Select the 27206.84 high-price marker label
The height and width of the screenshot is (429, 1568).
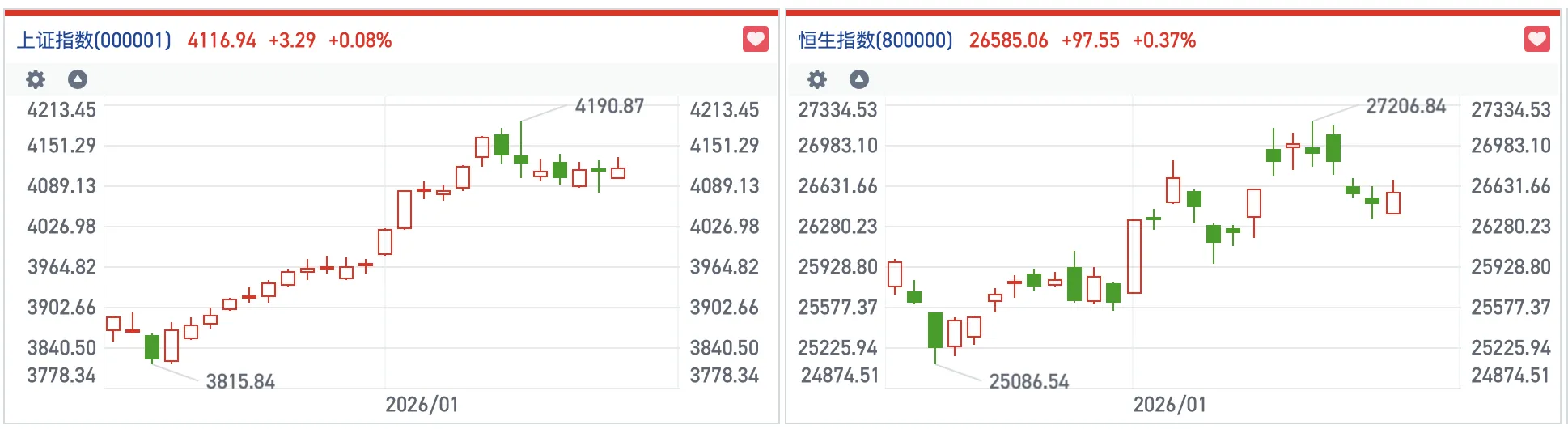click(1405, 106)
